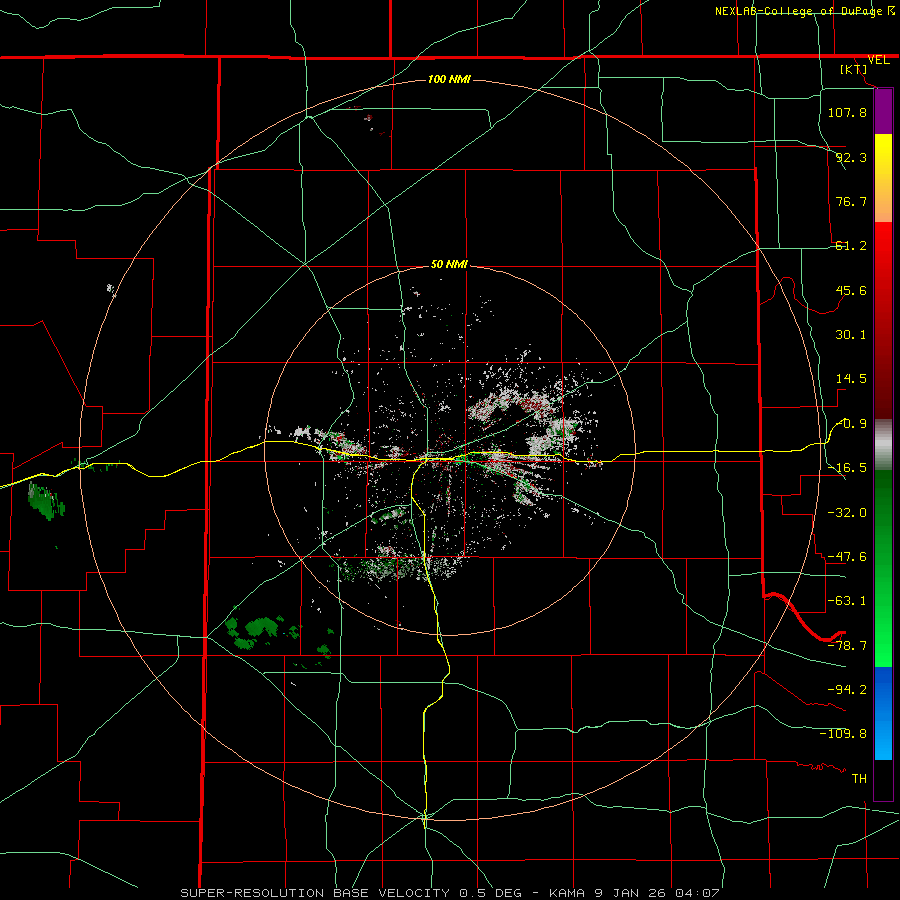Viewport: 900px width, 900px height.
Task: Click the 76.7 scale value
Action: (x=851, y=201)
